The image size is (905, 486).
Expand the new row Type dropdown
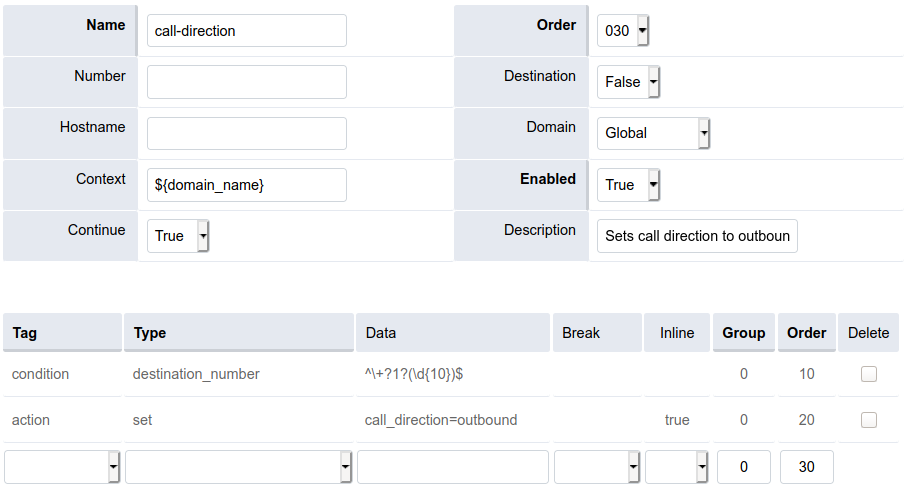pyautogui.click(x=239, y=467)
